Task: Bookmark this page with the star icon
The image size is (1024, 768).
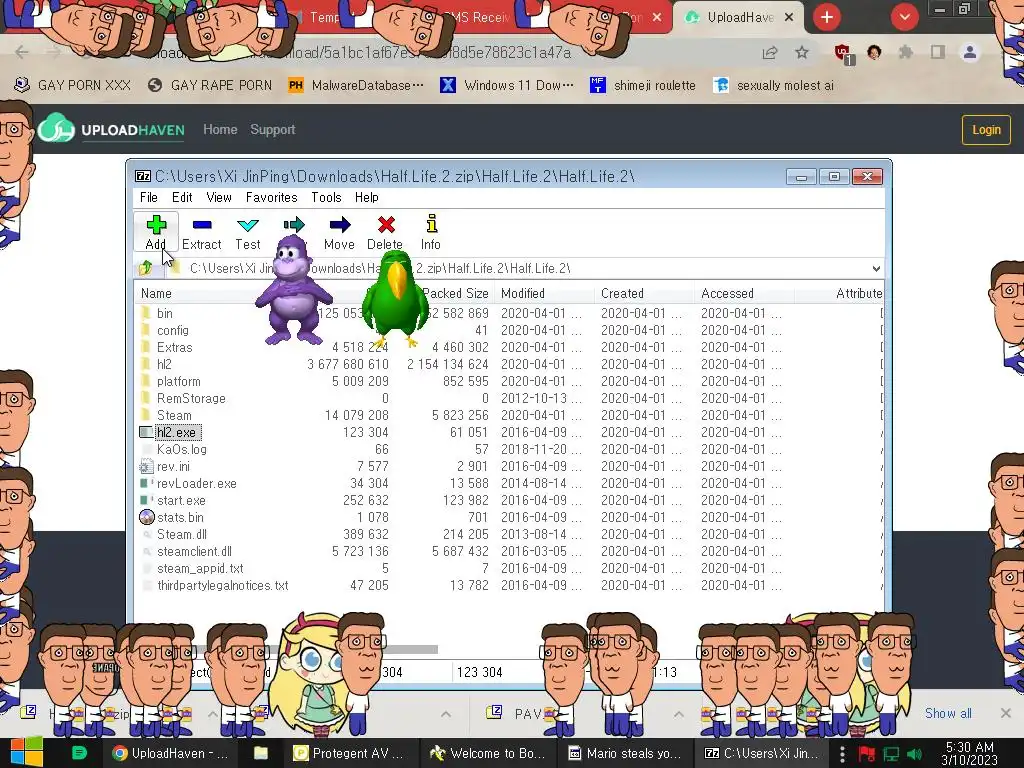Action: click(802, 52)
